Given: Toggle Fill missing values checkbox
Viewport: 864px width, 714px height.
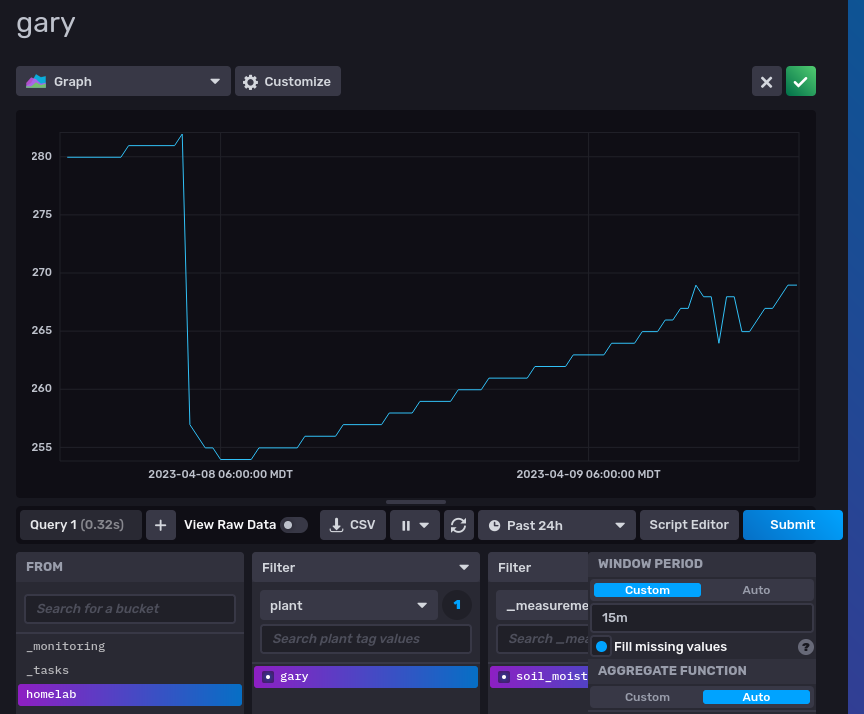Looking at the screenshot, I should pos(602,647).
